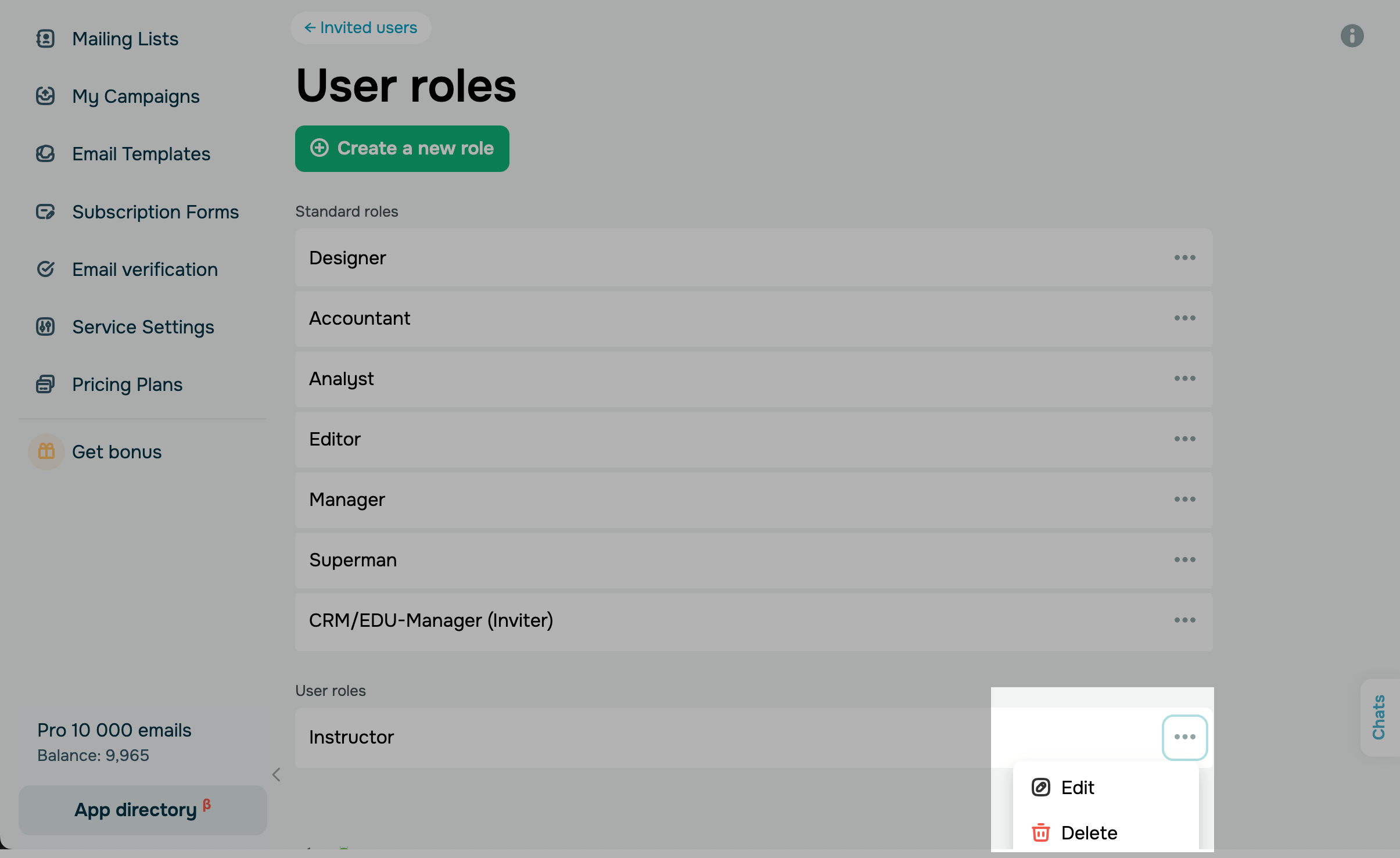Image resolution: width=1400 pixels, height=858 pixels.
Task: Collapse the sidebar with the chevron arrow
Action: pos(277,774)
